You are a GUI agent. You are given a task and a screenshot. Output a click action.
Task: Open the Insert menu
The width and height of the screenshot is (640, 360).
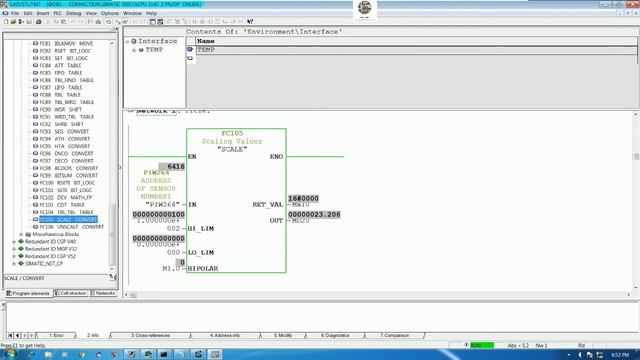pyautogui.click(x=42, y=13)
